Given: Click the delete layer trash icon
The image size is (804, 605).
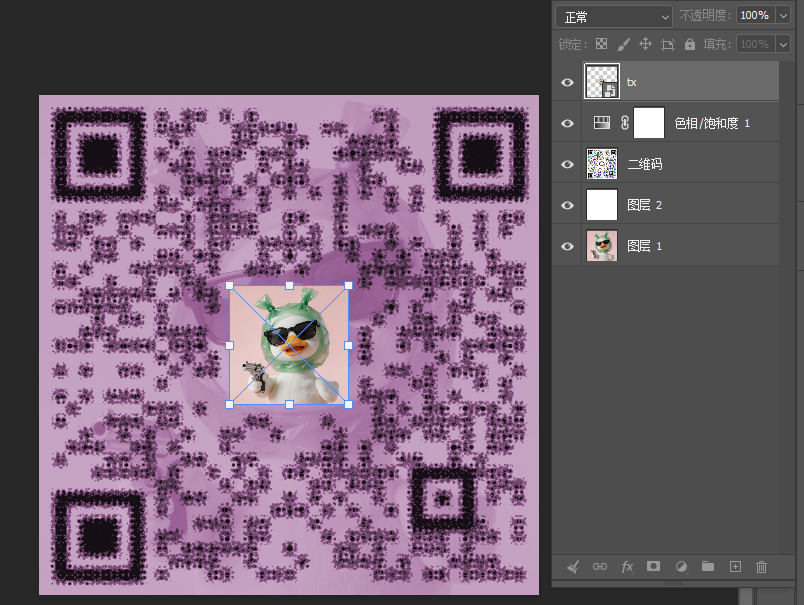Looking at the screenshot, I should (x=761, y=567).
